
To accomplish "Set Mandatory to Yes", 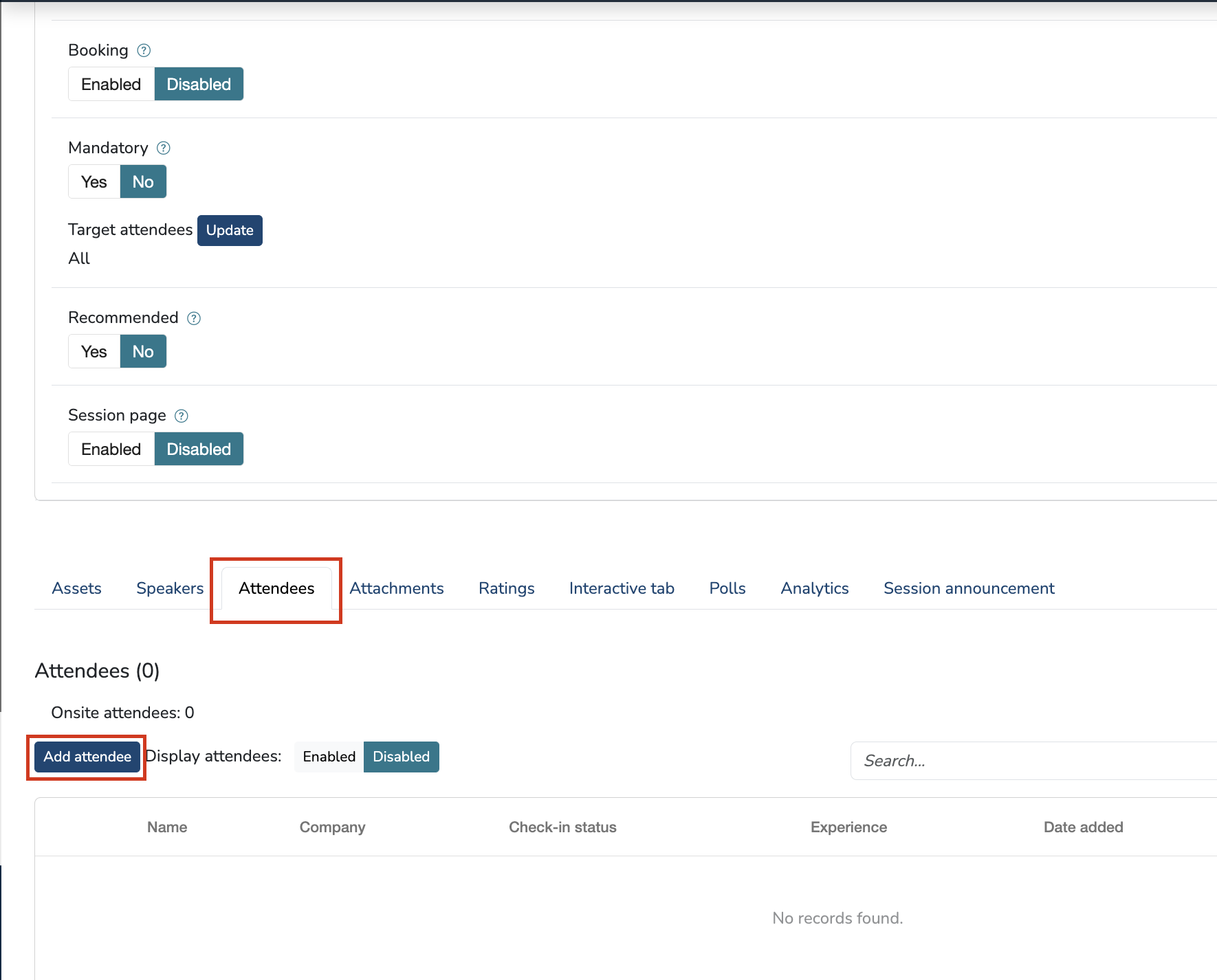I will [94, 182].
